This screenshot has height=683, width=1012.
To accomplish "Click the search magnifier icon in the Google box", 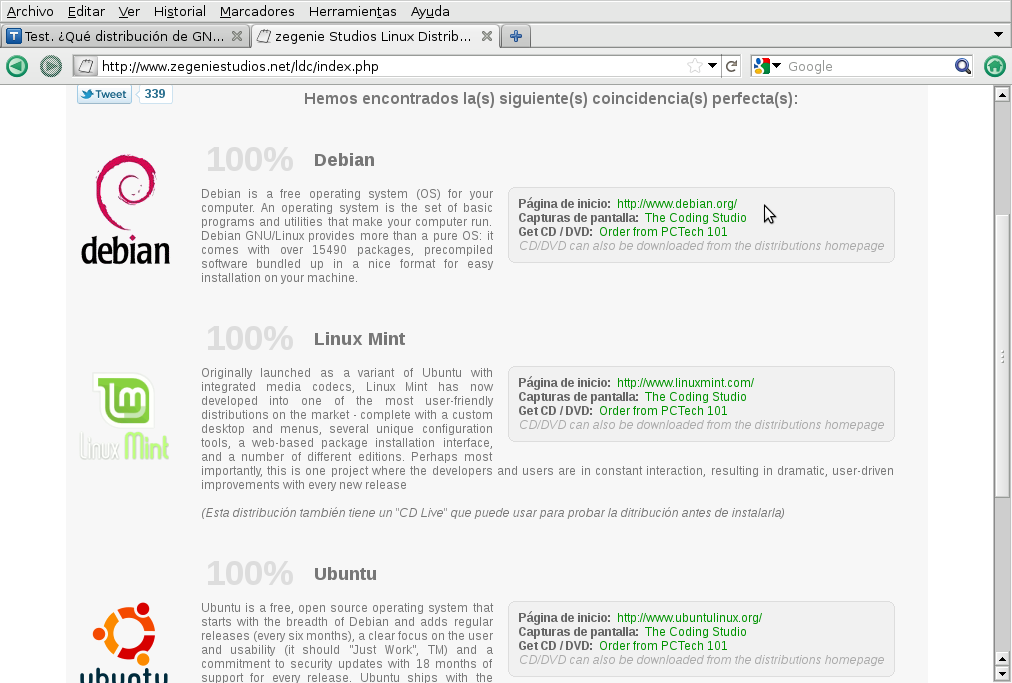I will coord(962,66).
